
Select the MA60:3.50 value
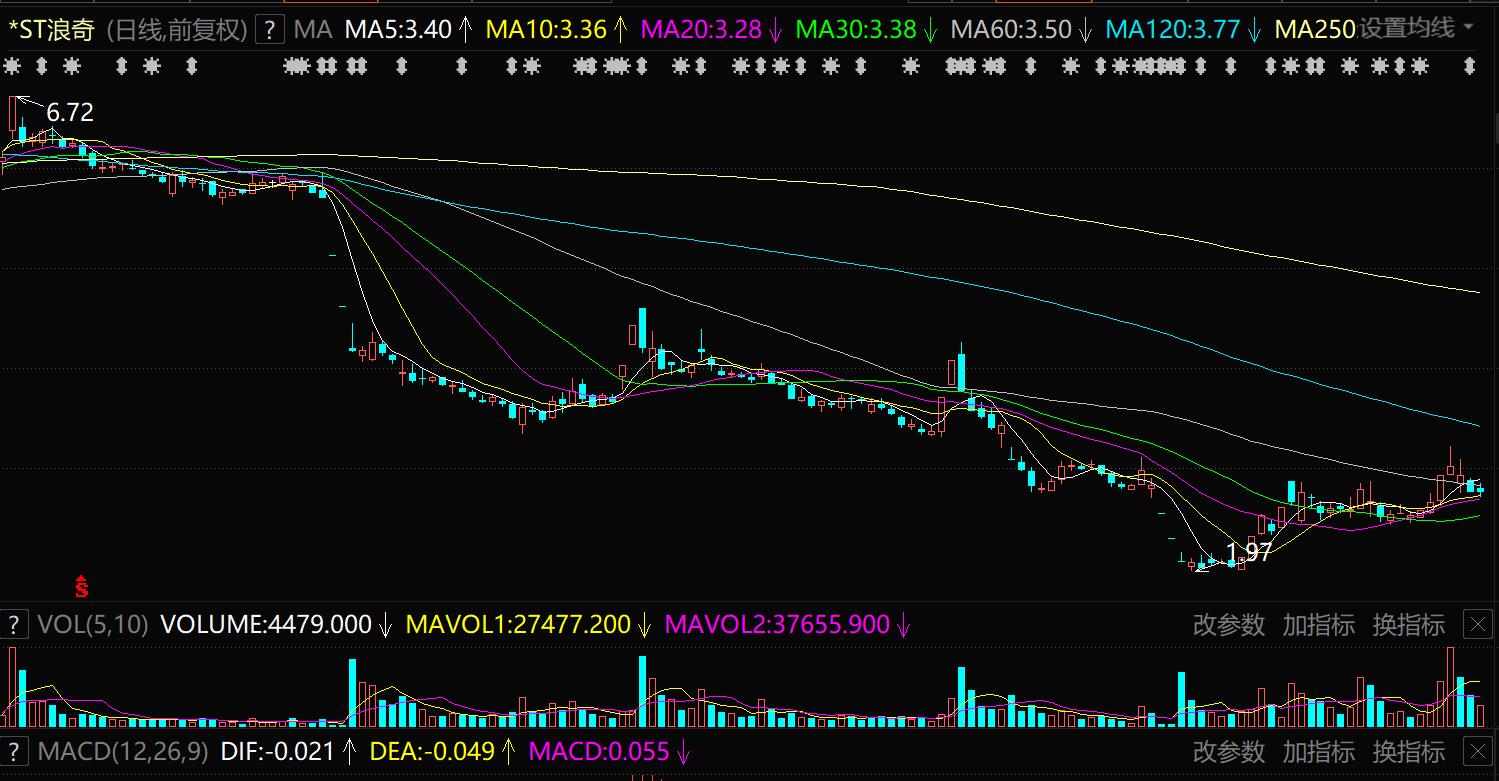pos(1011,29)
